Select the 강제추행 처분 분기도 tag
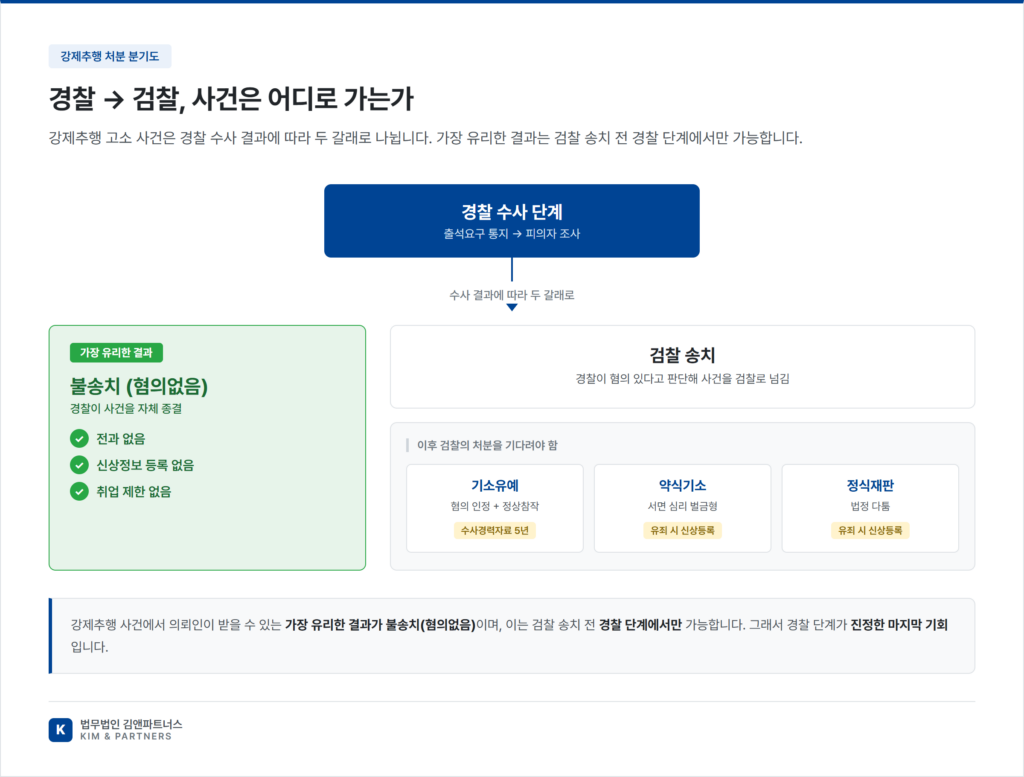 (110, 56)
